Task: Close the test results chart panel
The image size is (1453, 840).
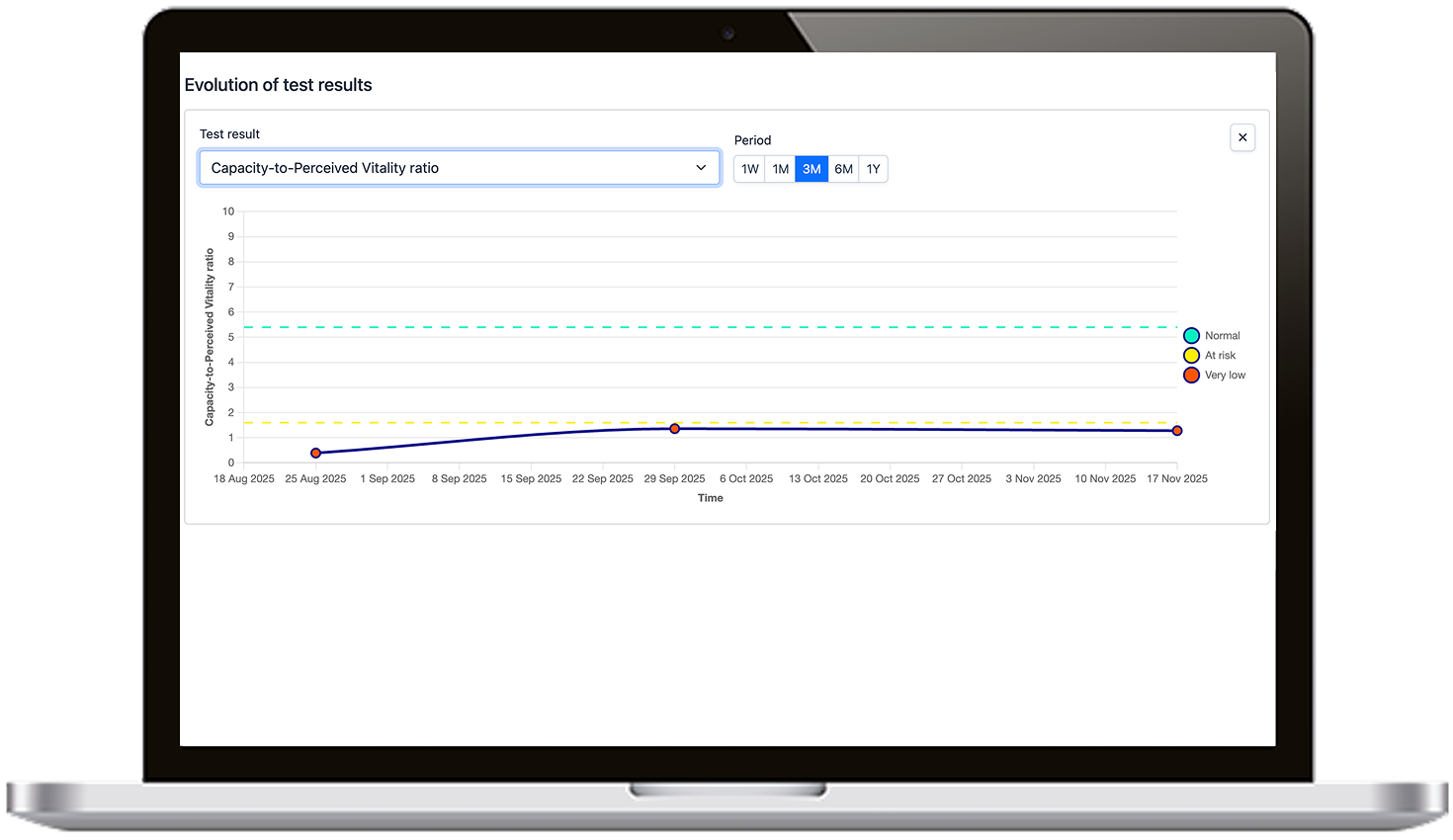Action: (1242, 137)
